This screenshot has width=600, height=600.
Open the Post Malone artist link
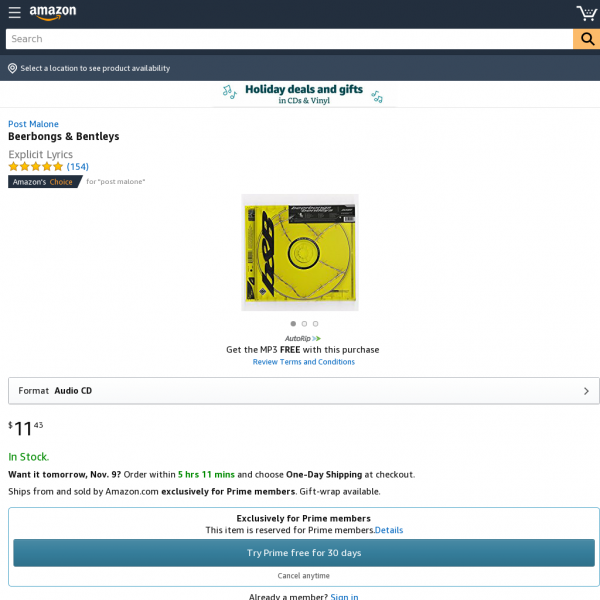click(33, 124)
